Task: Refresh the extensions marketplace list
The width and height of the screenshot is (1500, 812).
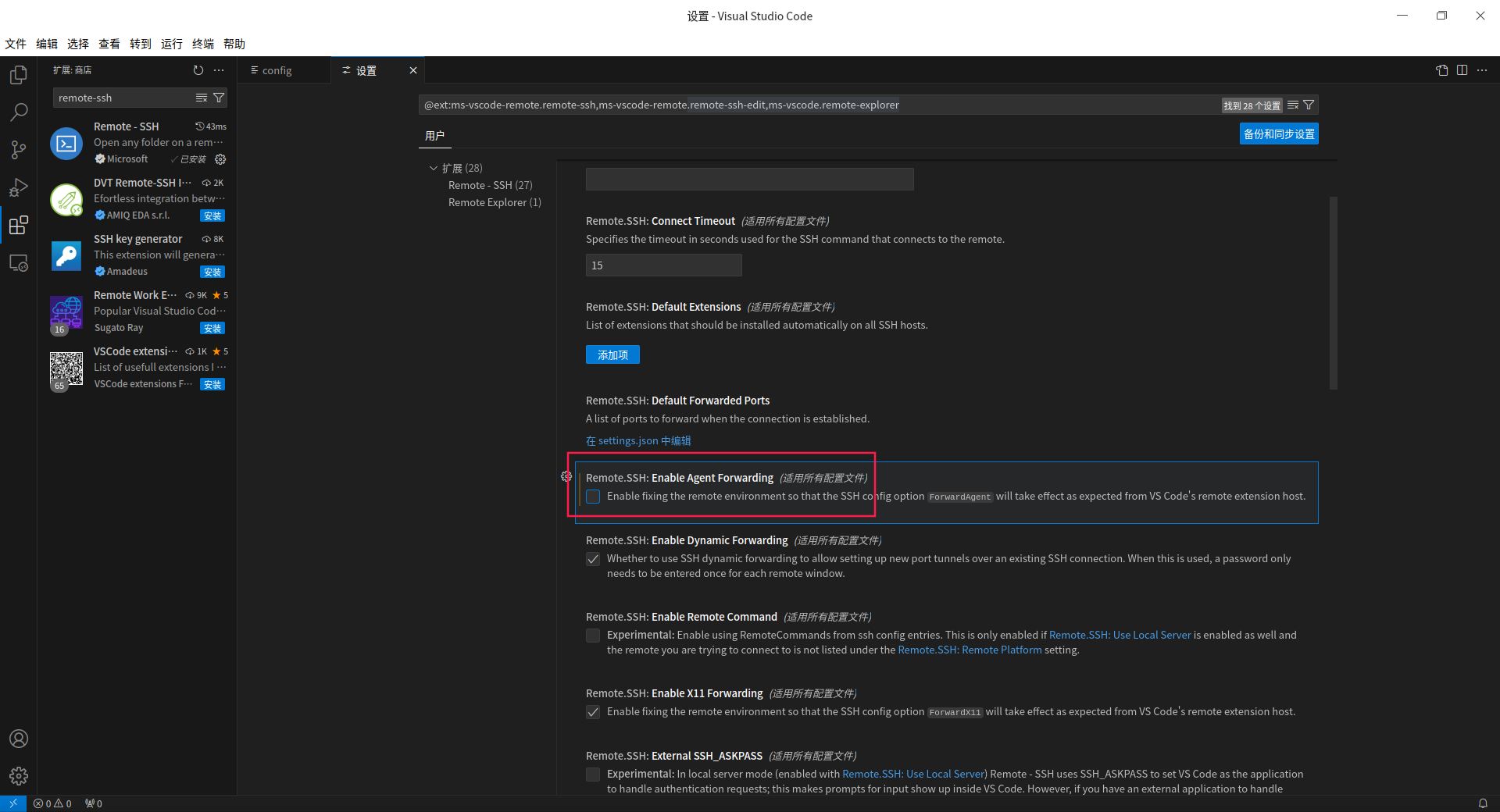Action: [x=198, y=70]
